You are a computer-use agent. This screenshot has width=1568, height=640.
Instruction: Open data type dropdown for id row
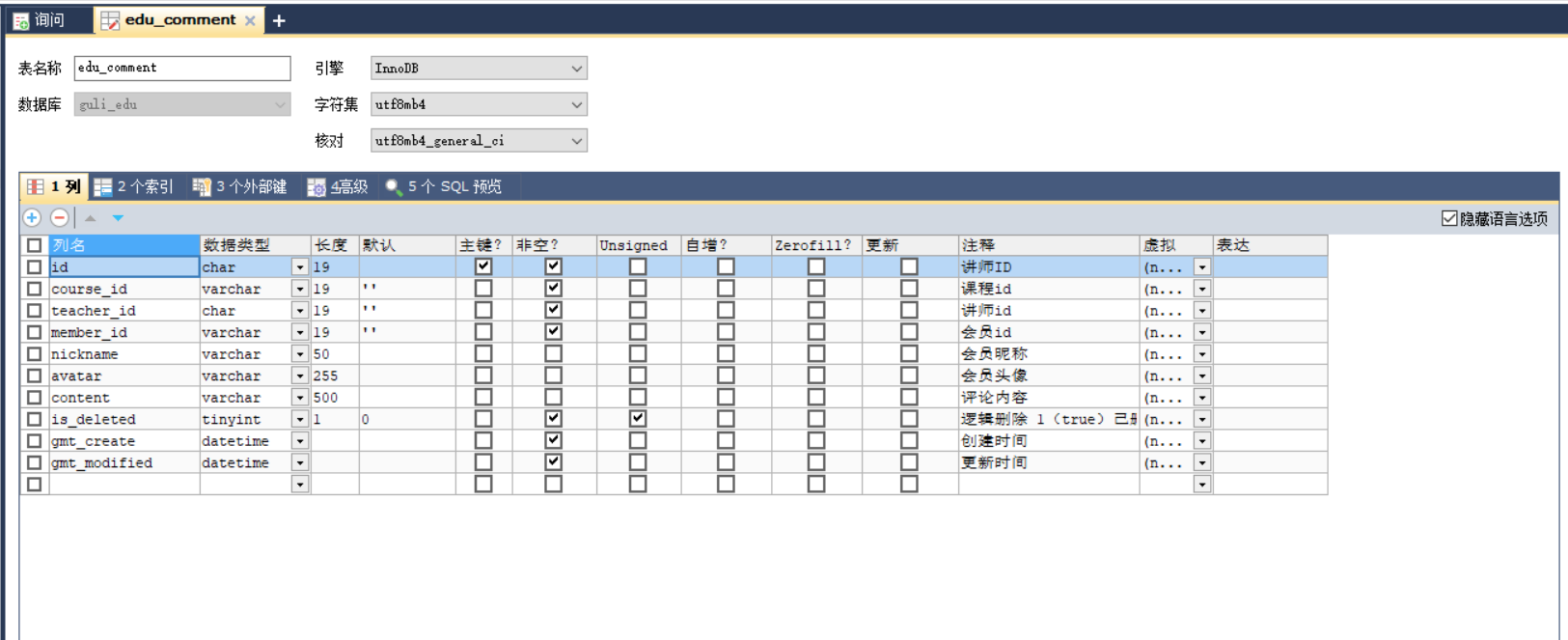300,267
